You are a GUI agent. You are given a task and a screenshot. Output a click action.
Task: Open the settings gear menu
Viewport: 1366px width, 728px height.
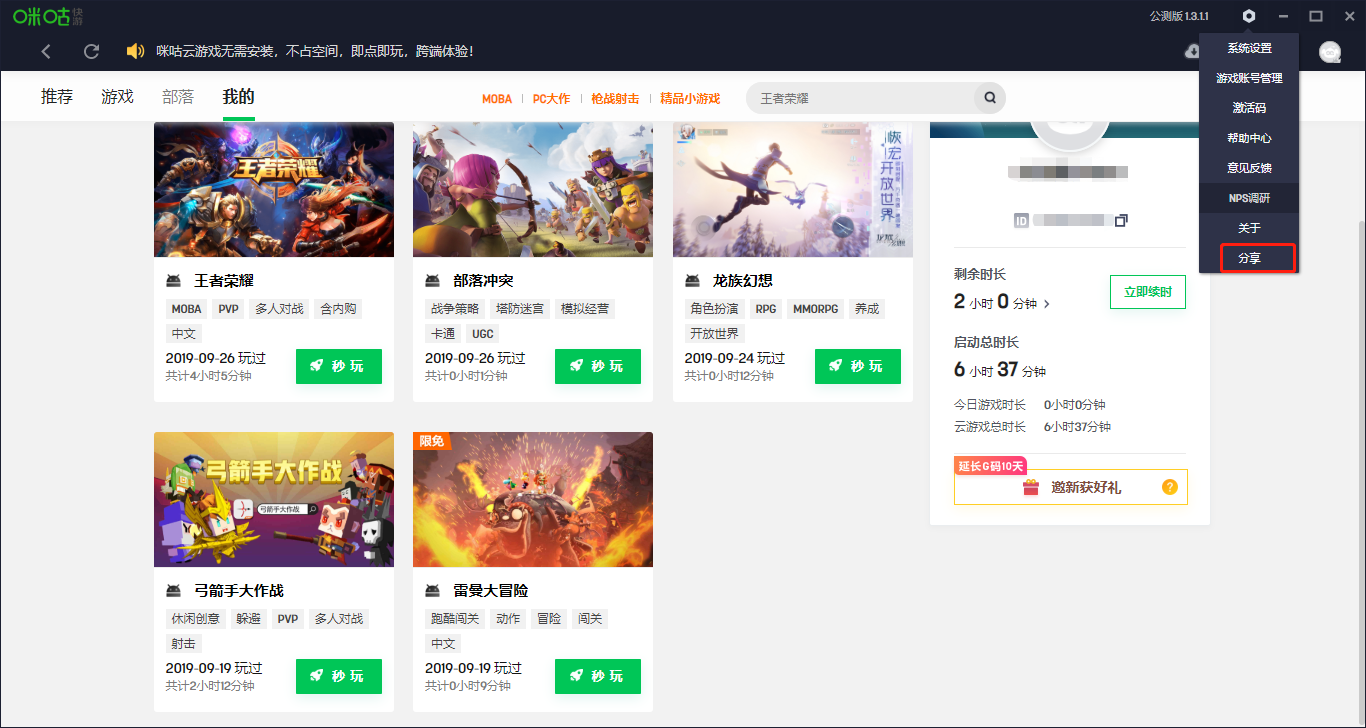coord(1248,16)
